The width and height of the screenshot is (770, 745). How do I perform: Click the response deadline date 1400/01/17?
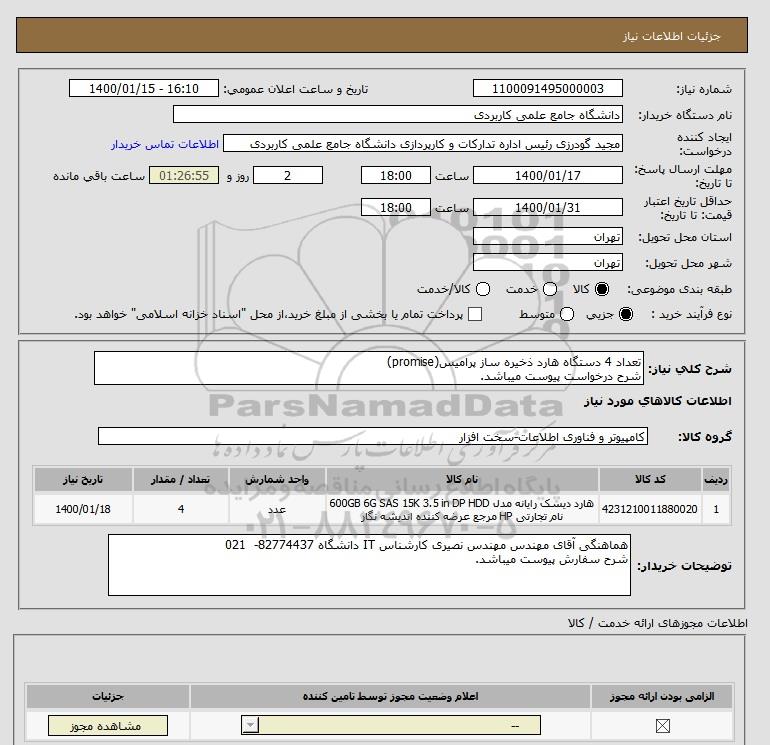[x=548, y=175]
